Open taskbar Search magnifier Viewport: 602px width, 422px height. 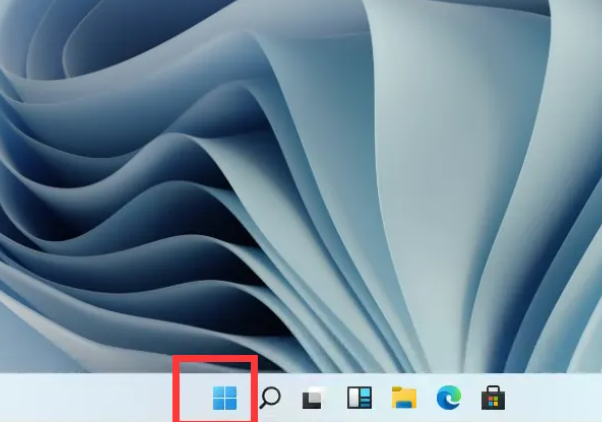click(270, 398)
